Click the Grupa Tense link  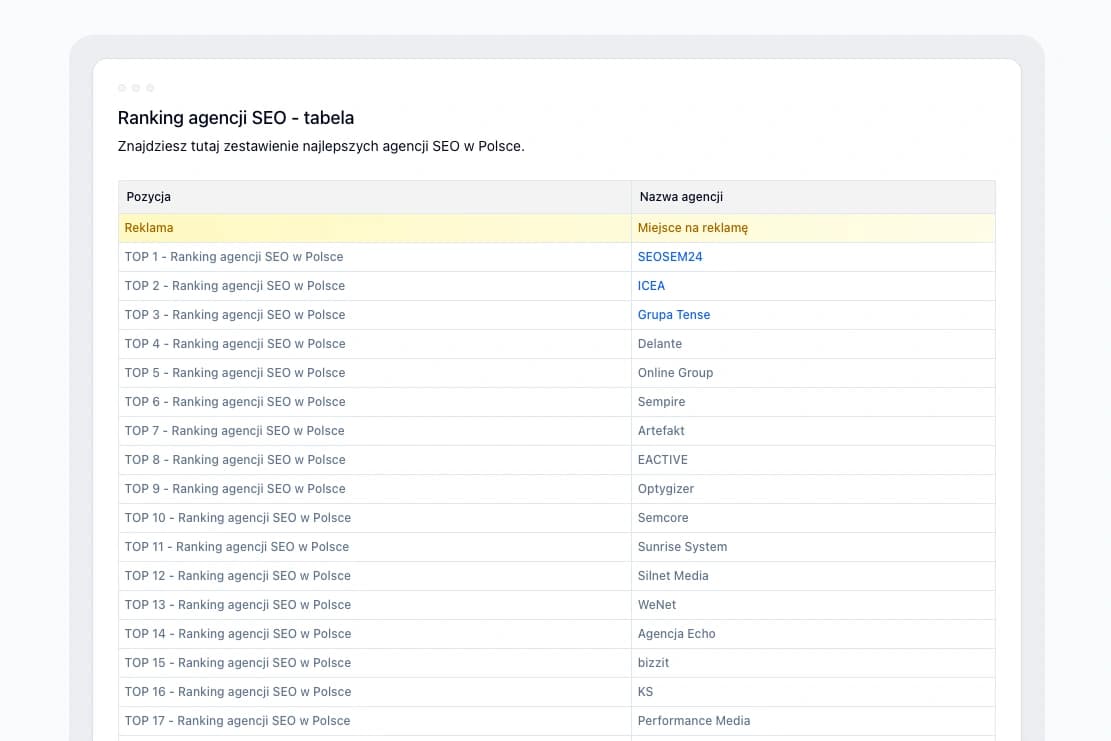(674, 315)
